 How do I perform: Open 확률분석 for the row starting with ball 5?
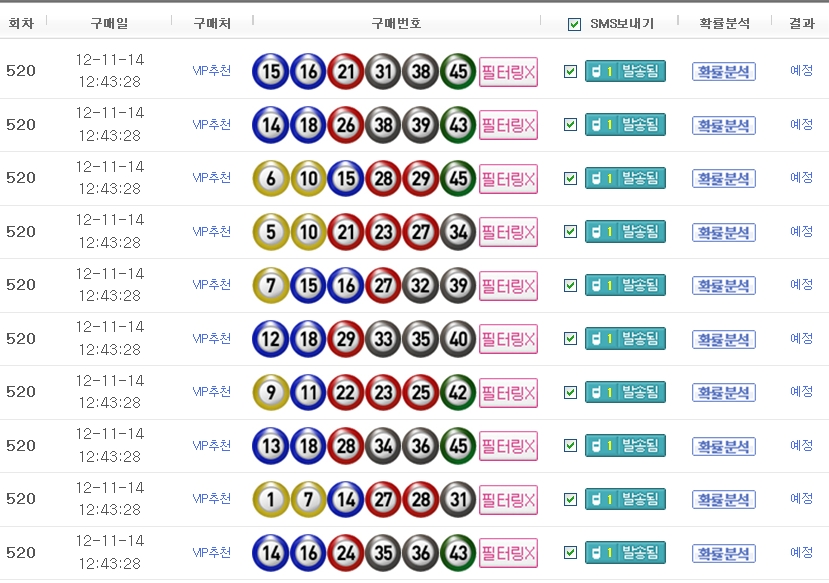tap(723, 232)
